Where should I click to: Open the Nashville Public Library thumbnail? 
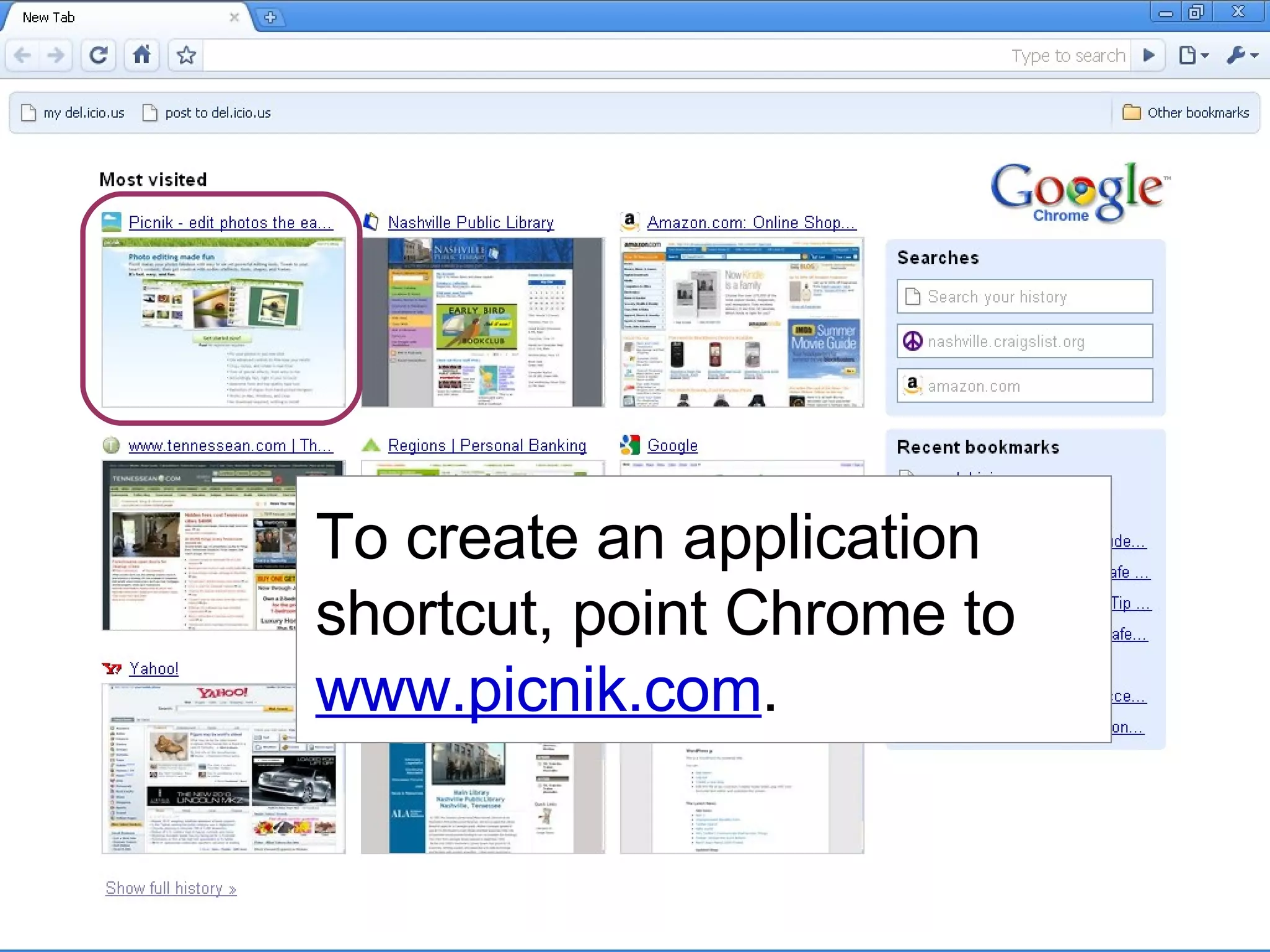(482, 322)
